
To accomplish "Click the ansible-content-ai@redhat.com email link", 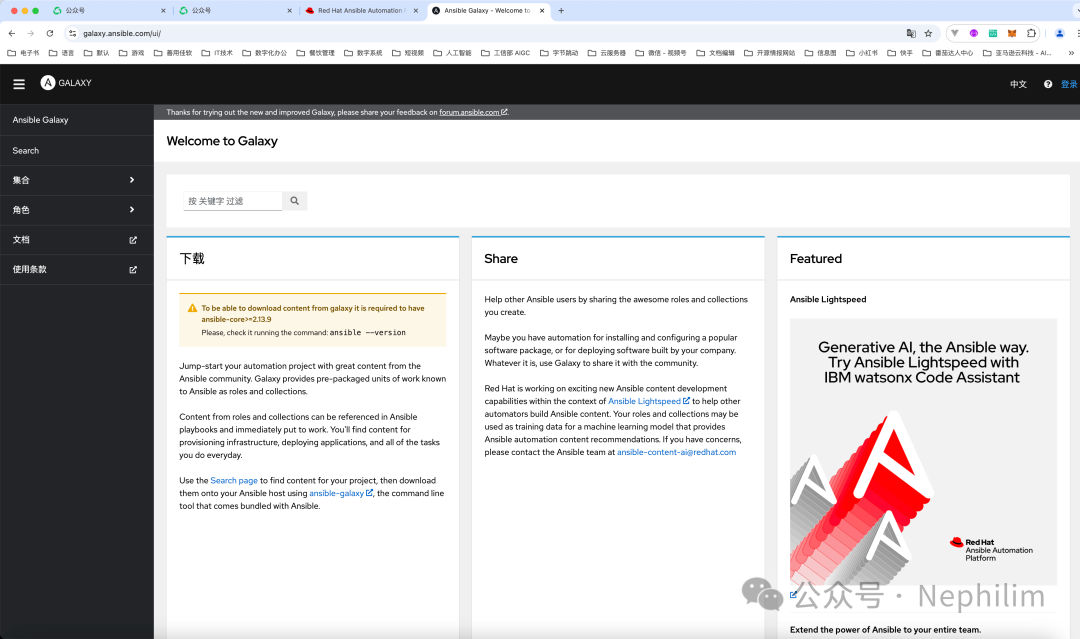I will tap(676, 452).
